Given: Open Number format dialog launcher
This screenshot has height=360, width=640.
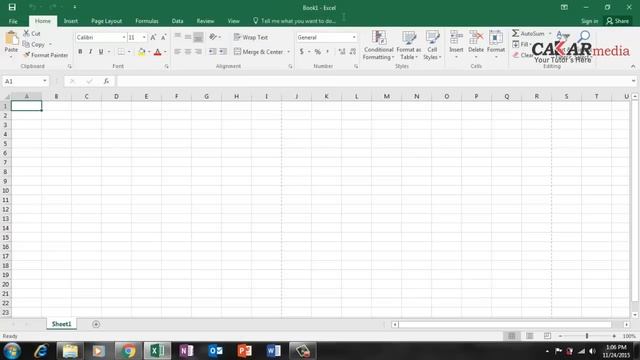Looking at the screenshot, I should coord(356,66).
